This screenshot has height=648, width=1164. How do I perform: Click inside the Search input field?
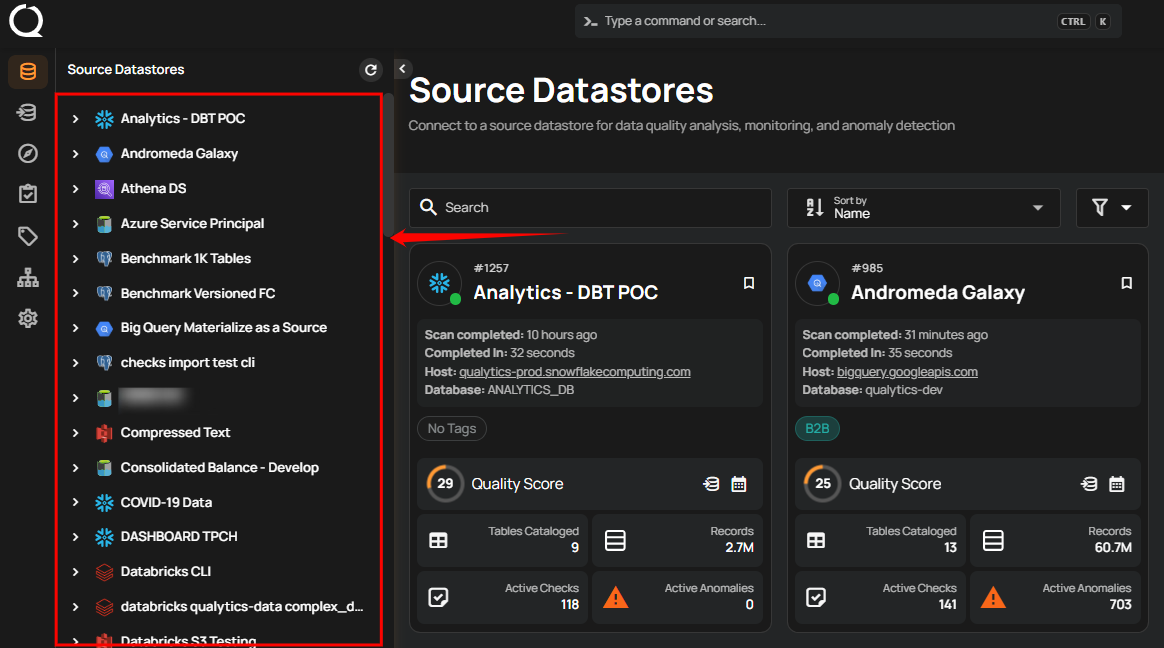pos(590,208)
